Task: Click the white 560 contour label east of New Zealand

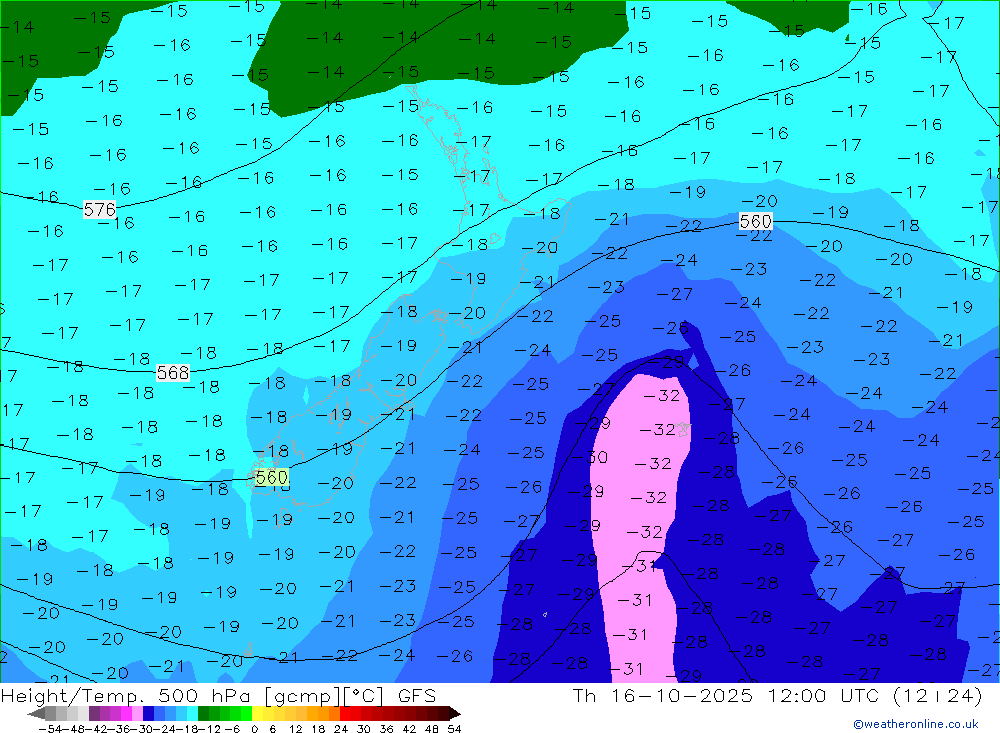Action: click(x=756, y=221)
